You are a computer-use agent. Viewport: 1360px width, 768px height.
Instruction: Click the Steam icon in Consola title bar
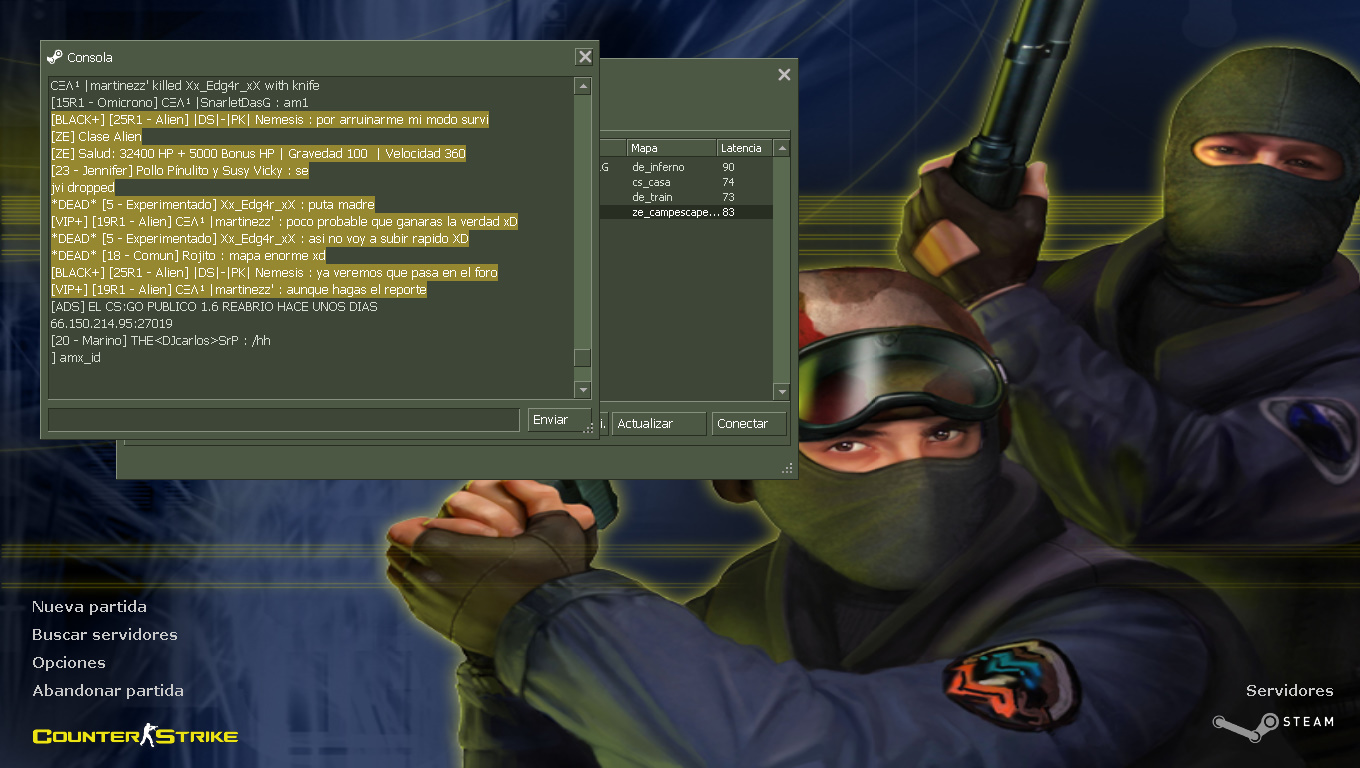pyautogui.click(x=55, y=57)
